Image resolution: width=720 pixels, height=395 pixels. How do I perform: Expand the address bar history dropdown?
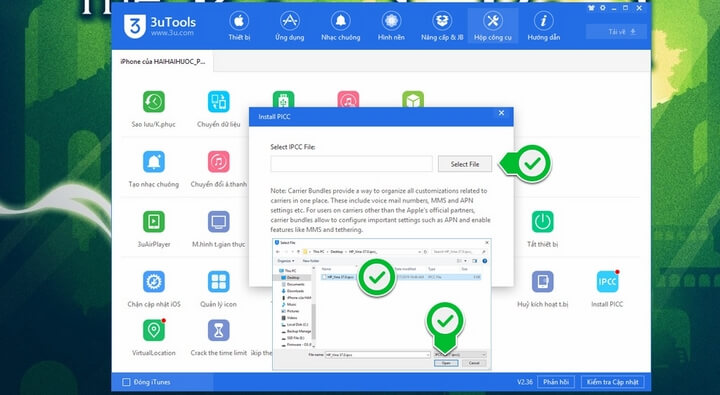[419, 252]
